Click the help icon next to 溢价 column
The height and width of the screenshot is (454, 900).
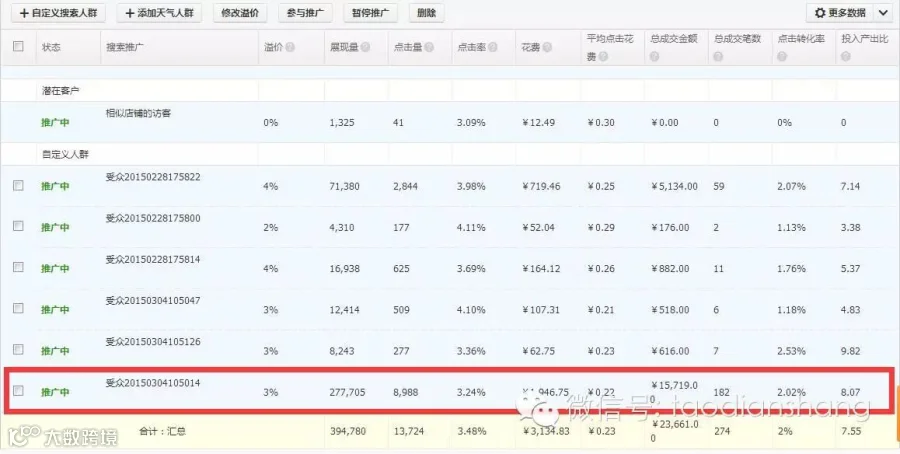pos(290,47)
